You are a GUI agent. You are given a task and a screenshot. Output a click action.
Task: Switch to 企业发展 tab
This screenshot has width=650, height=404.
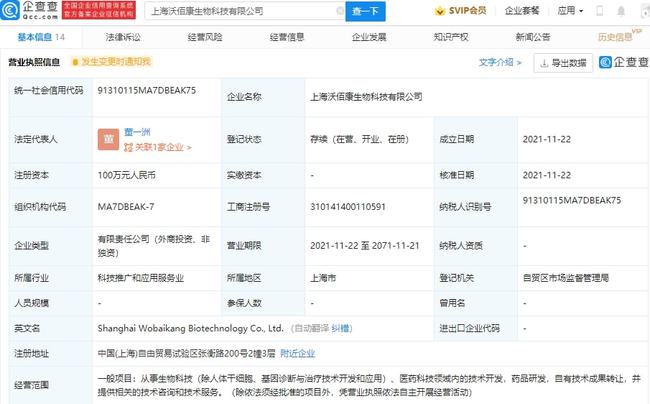coord(369,37)
